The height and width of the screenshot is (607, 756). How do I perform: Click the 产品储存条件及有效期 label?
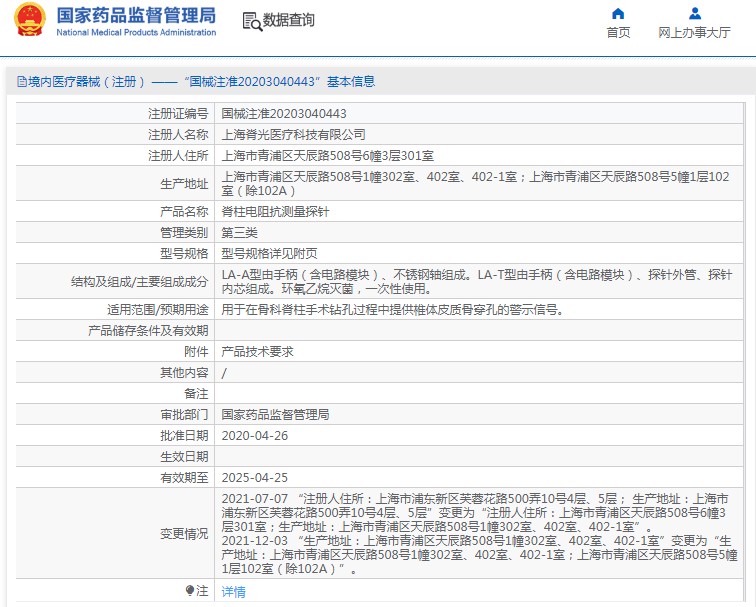(148, 331)
